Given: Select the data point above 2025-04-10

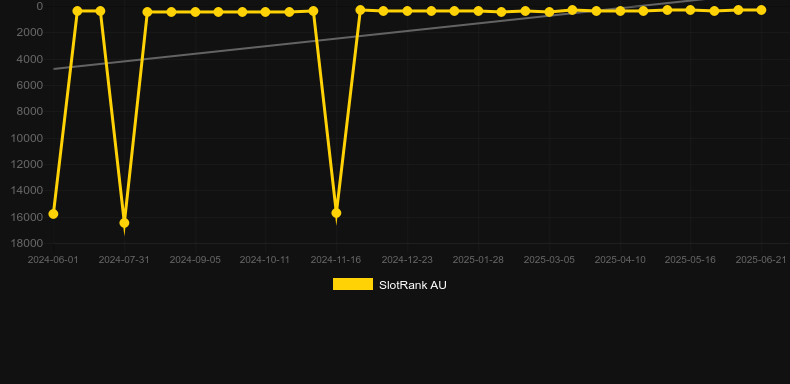Looking at the screenshot, I should tap(620, 11).
